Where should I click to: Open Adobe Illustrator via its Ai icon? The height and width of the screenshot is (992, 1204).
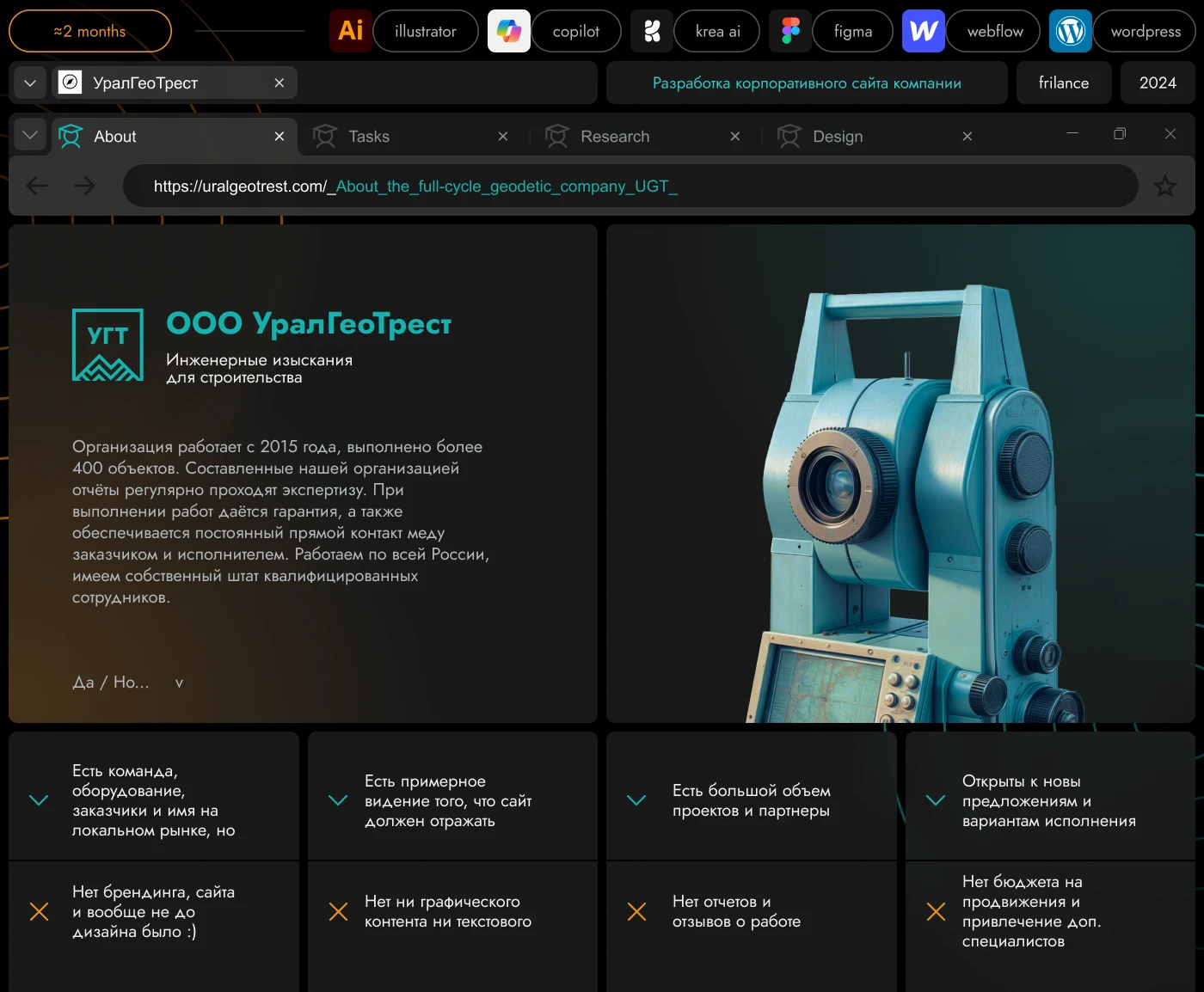pos(350,31)
